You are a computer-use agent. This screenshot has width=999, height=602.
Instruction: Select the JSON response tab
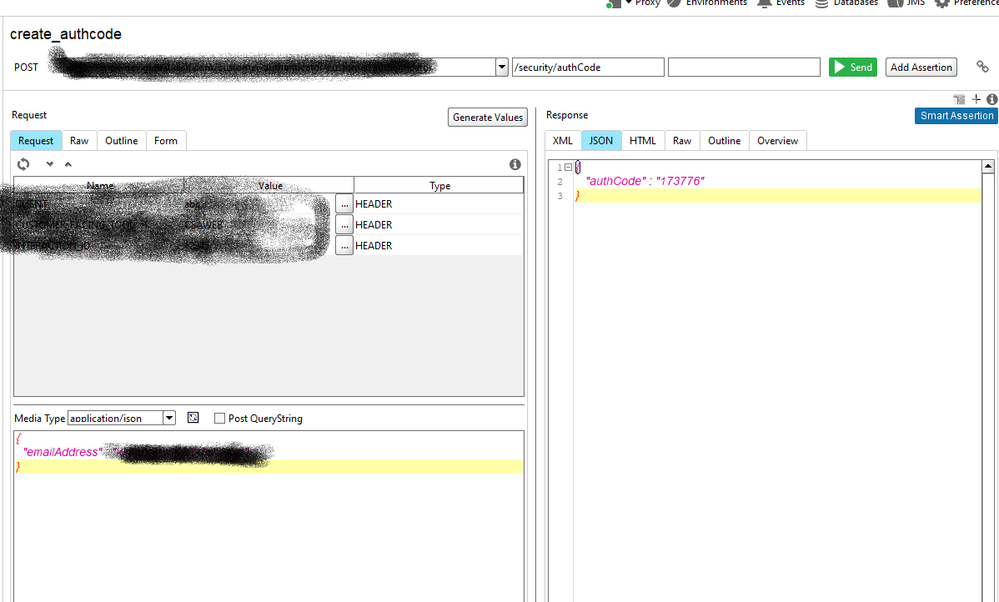point(601,140)
